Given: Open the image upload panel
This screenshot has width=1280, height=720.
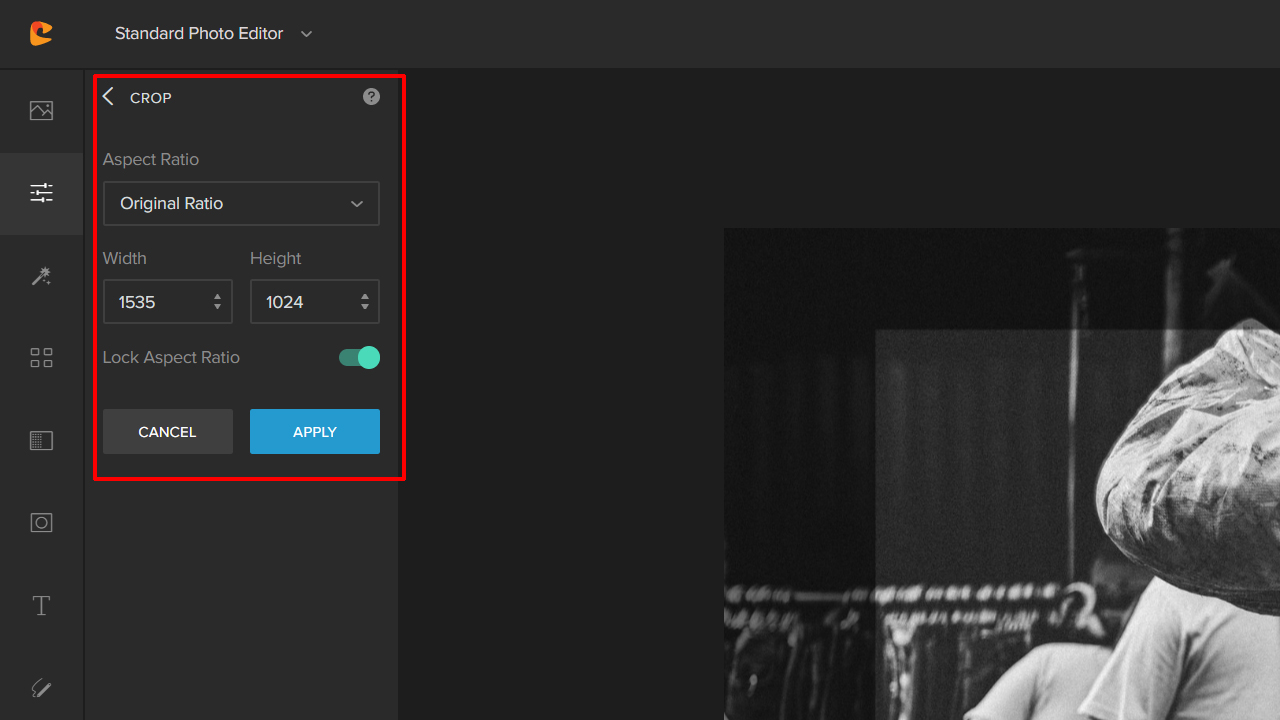Looking at the screenshot, I should coord(41,110).
